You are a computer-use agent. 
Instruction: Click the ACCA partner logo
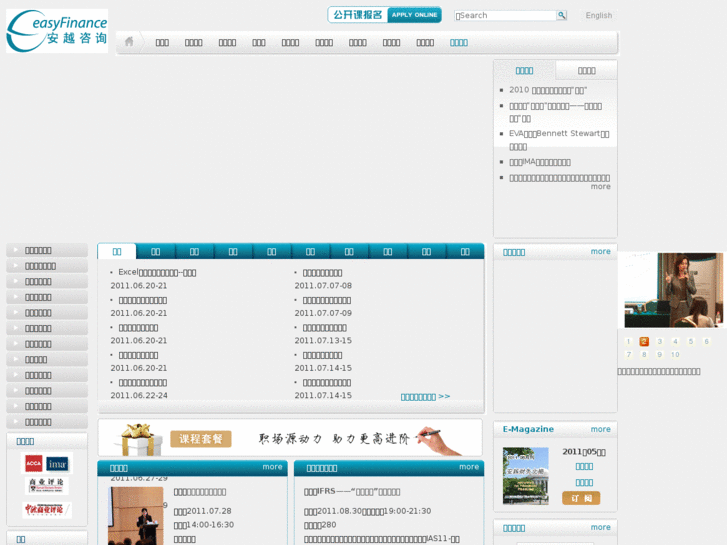point(34,463)
